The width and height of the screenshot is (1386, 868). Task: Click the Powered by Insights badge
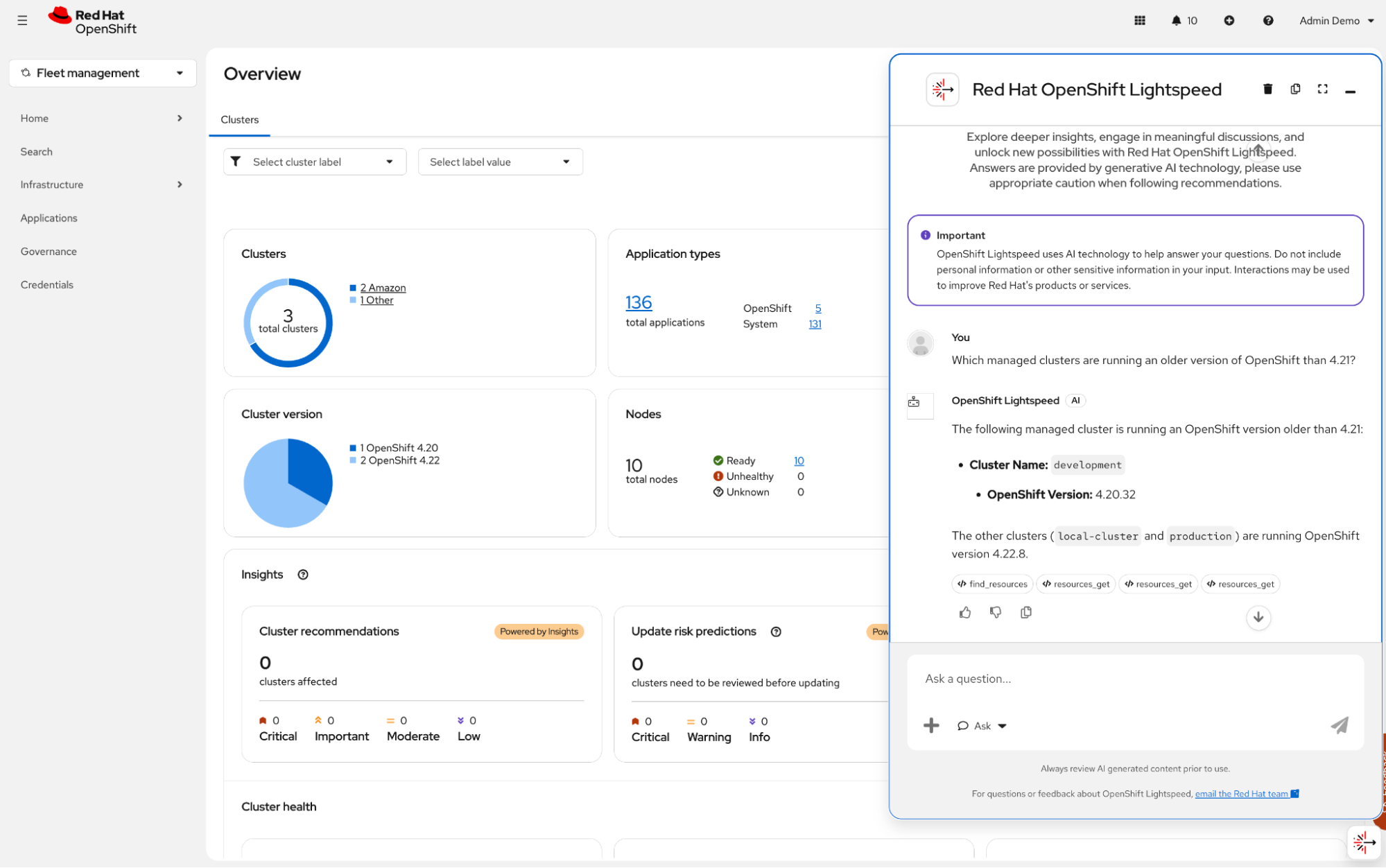[539, 632]
